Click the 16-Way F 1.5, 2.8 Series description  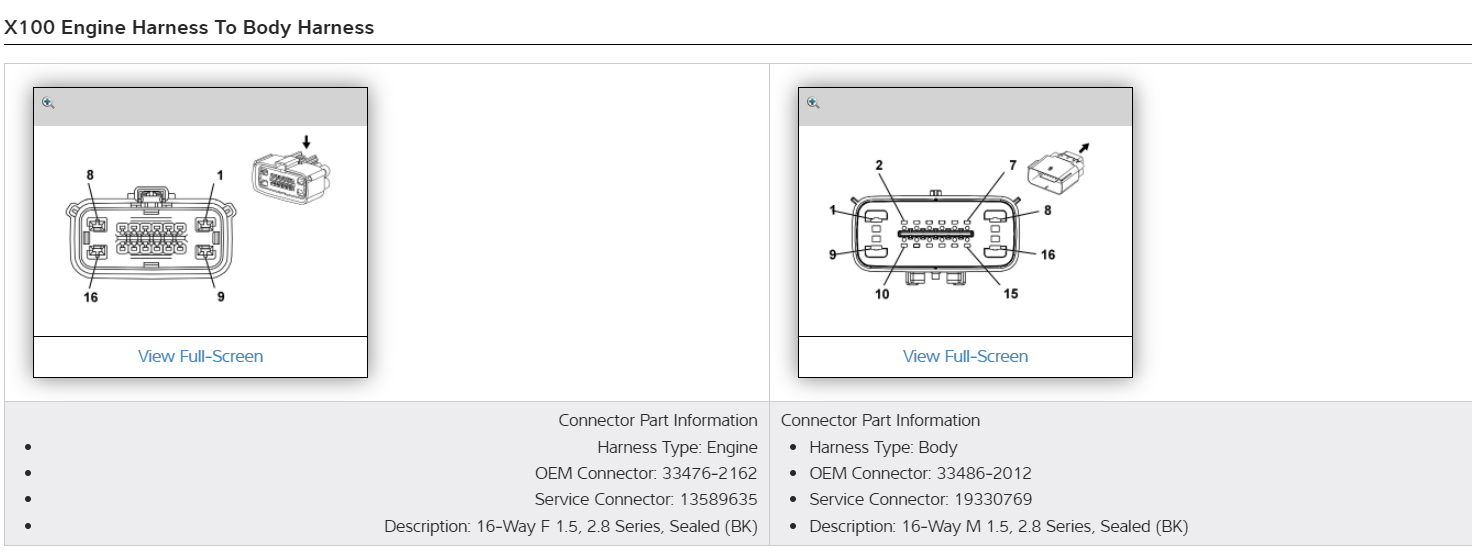pos(570,526)
